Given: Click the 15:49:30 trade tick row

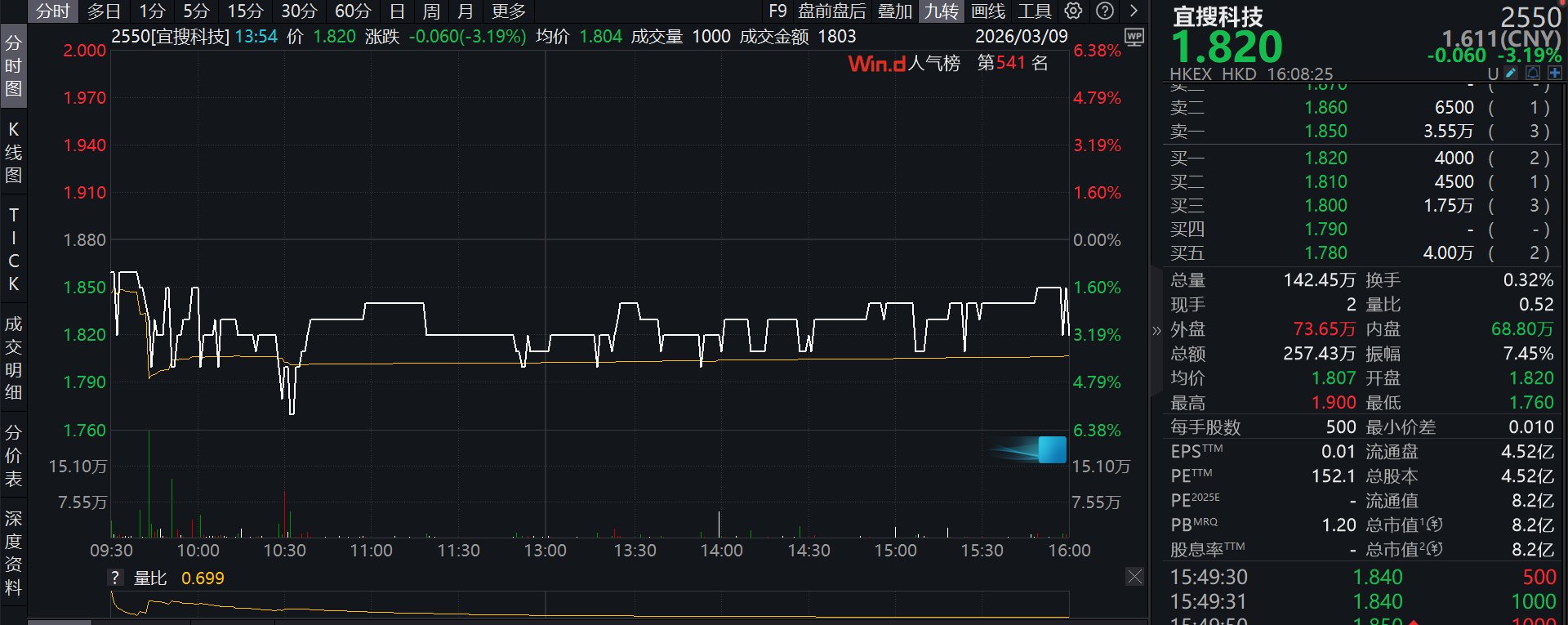Looking at the screenshot, I should [1364, 577].
